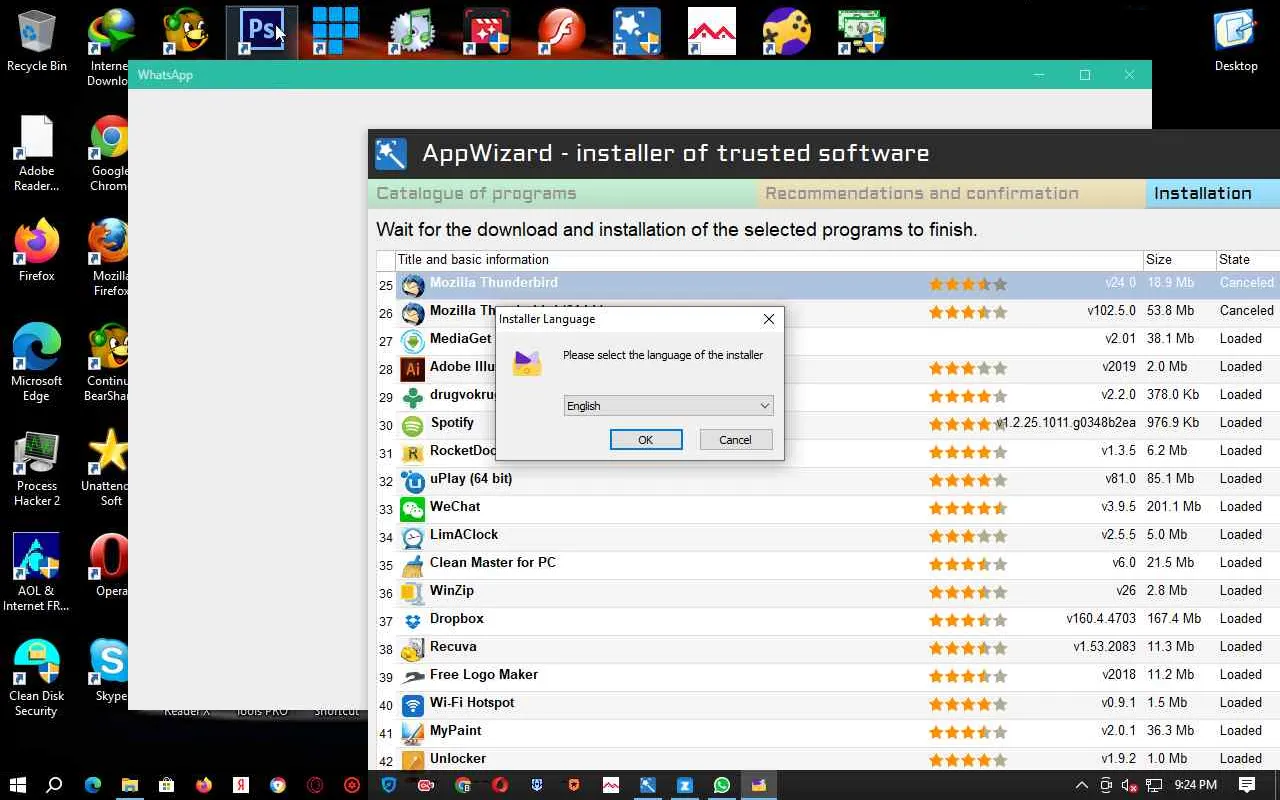Select the Recycle Bin desktop icon
Image resolution: width=1280 pixels, height=800 pixels.
coord(37,41)
